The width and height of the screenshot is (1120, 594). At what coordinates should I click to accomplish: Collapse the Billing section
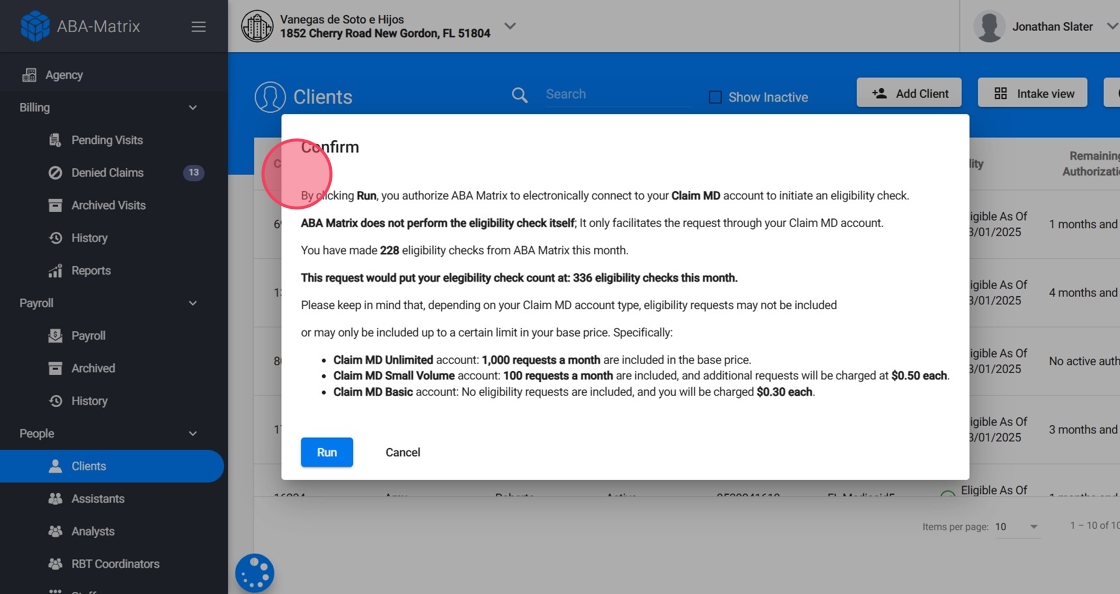coord(193,108)
